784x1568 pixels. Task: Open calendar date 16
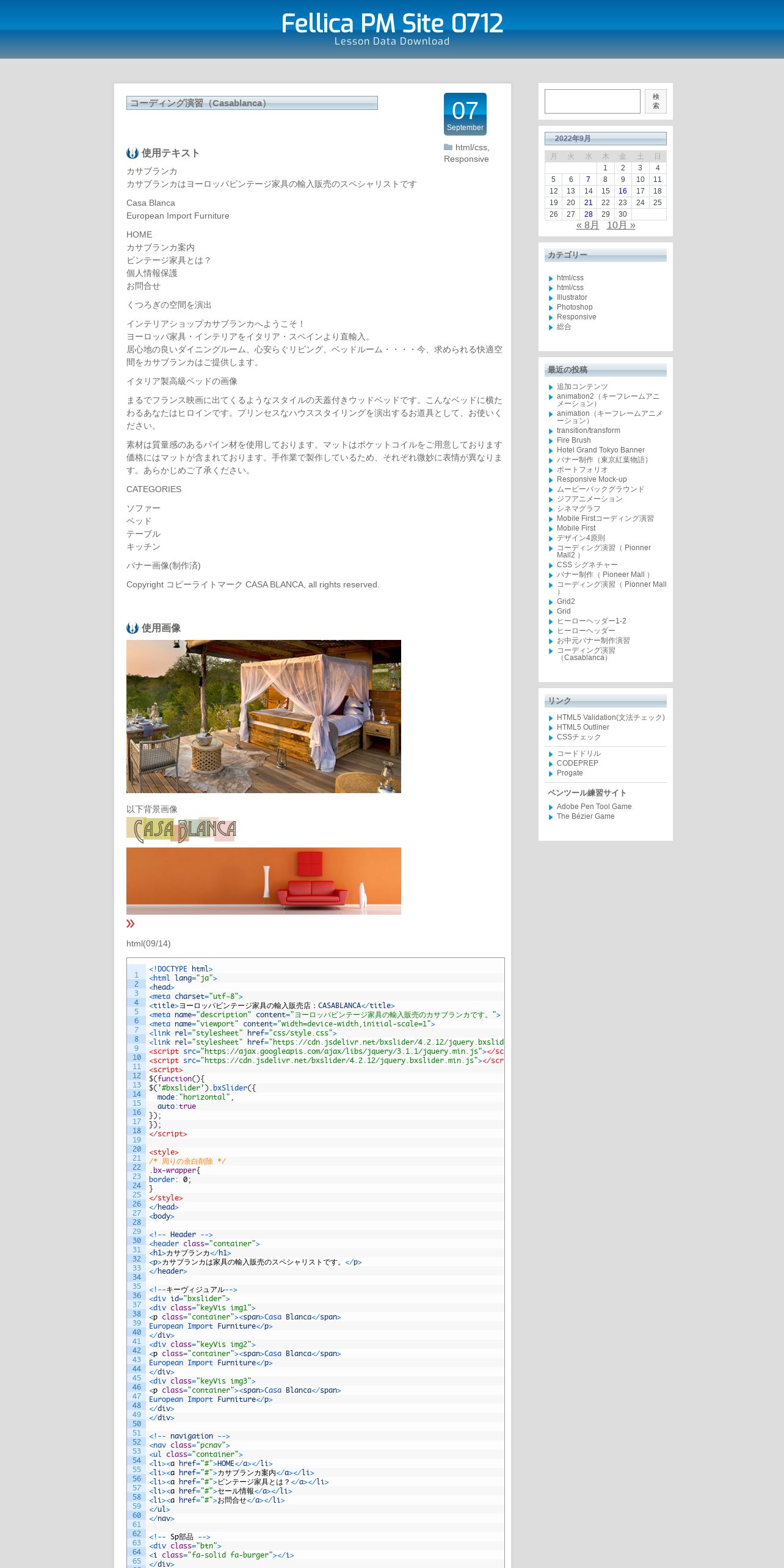(623, 191)
